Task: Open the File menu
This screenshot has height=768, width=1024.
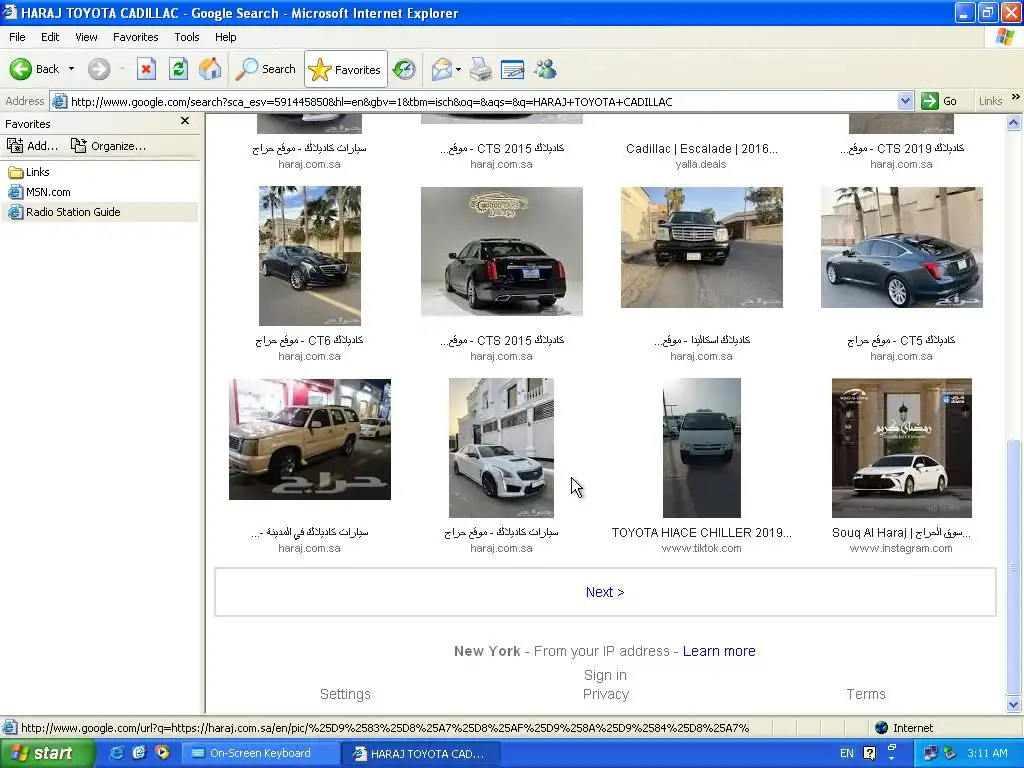Action: (x=18, y=37)
